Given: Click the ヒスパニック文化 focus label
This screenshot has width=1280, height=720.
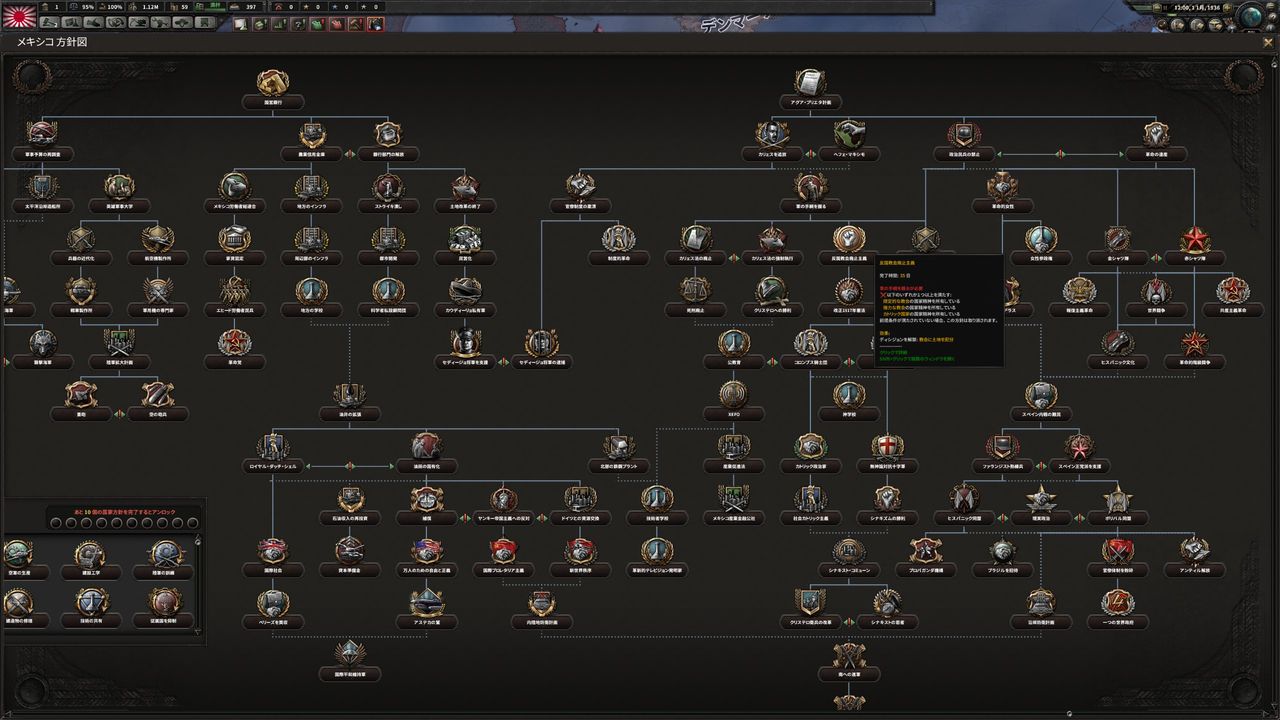Looking at the screenshot, I should coord(1118,363).
